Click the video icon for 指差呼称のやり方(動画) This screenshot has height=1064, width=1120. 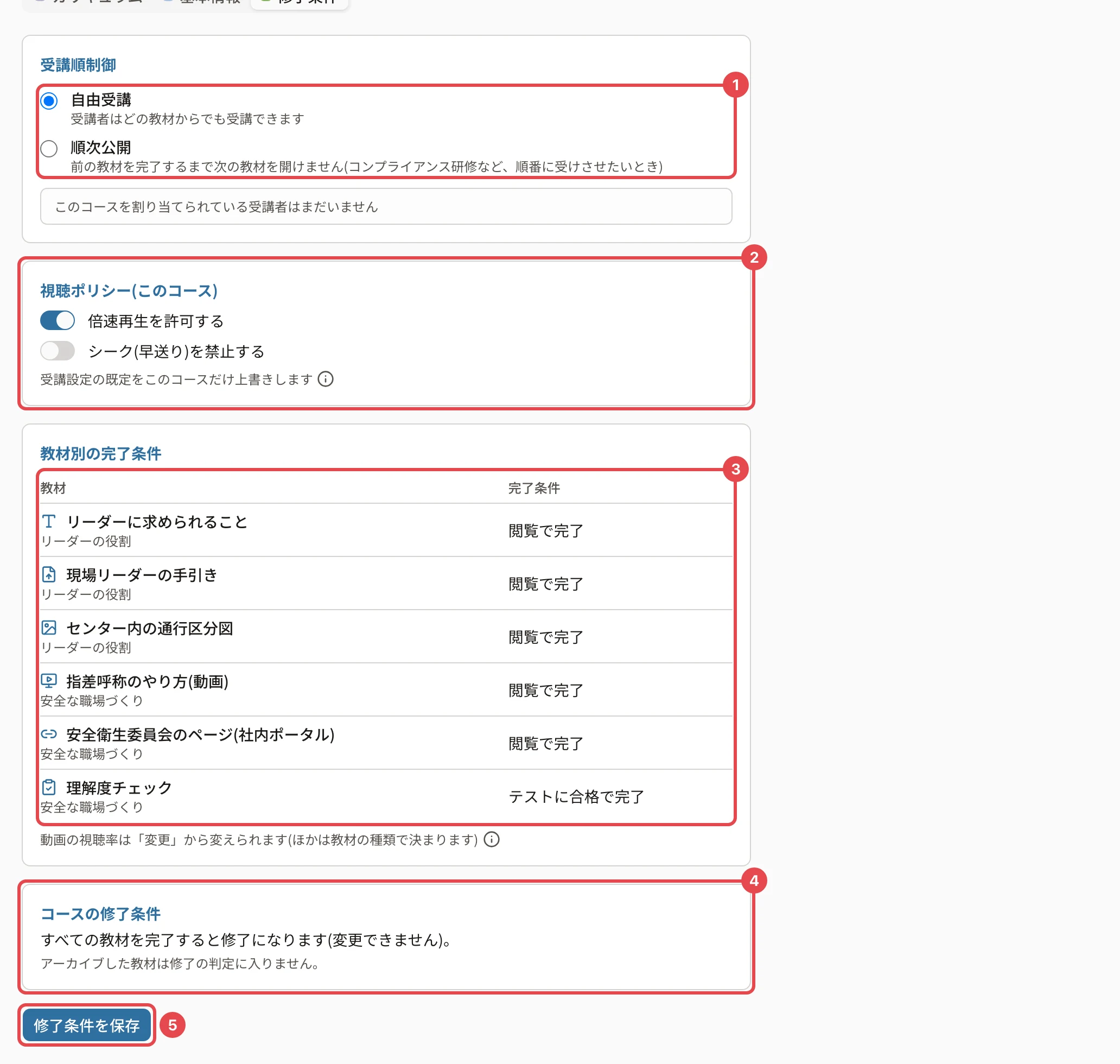49,681
